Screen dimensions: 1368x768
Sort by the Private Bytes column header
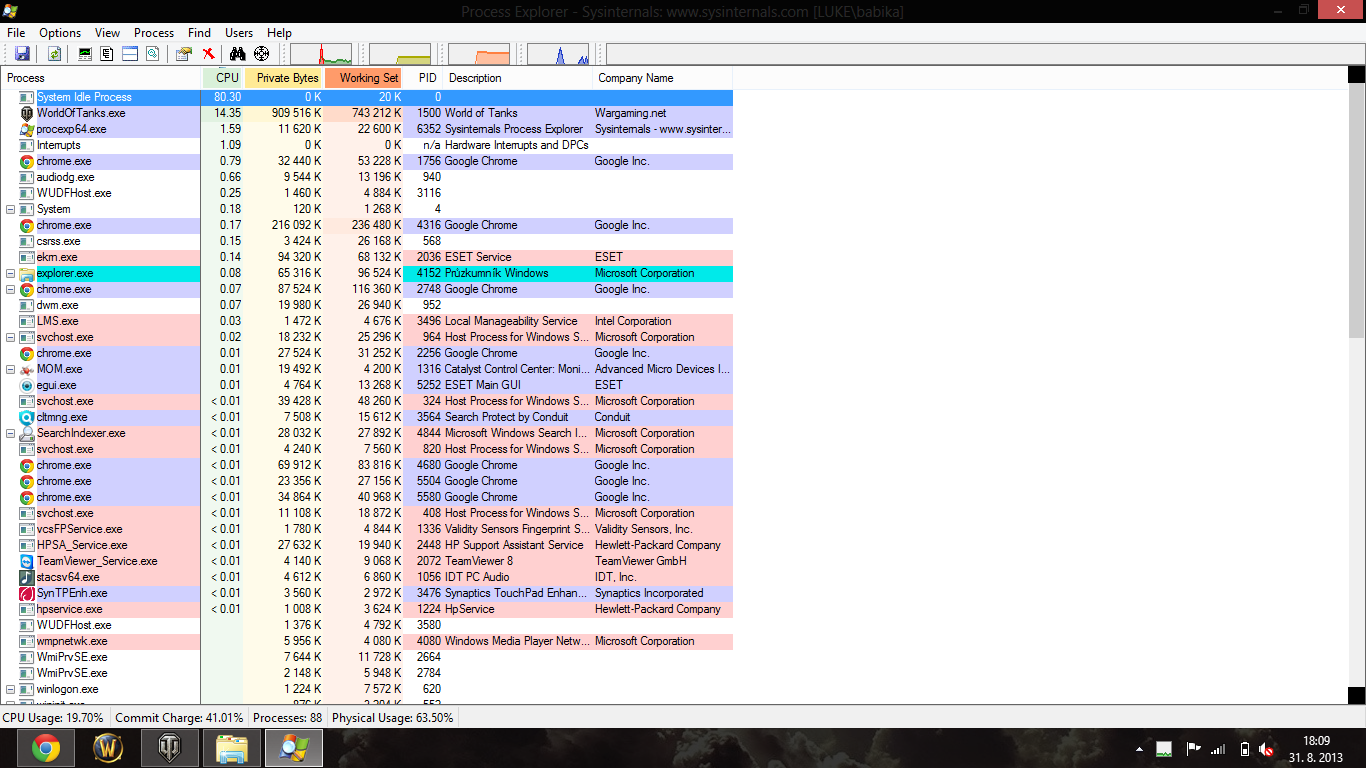(x=287, y=78)
